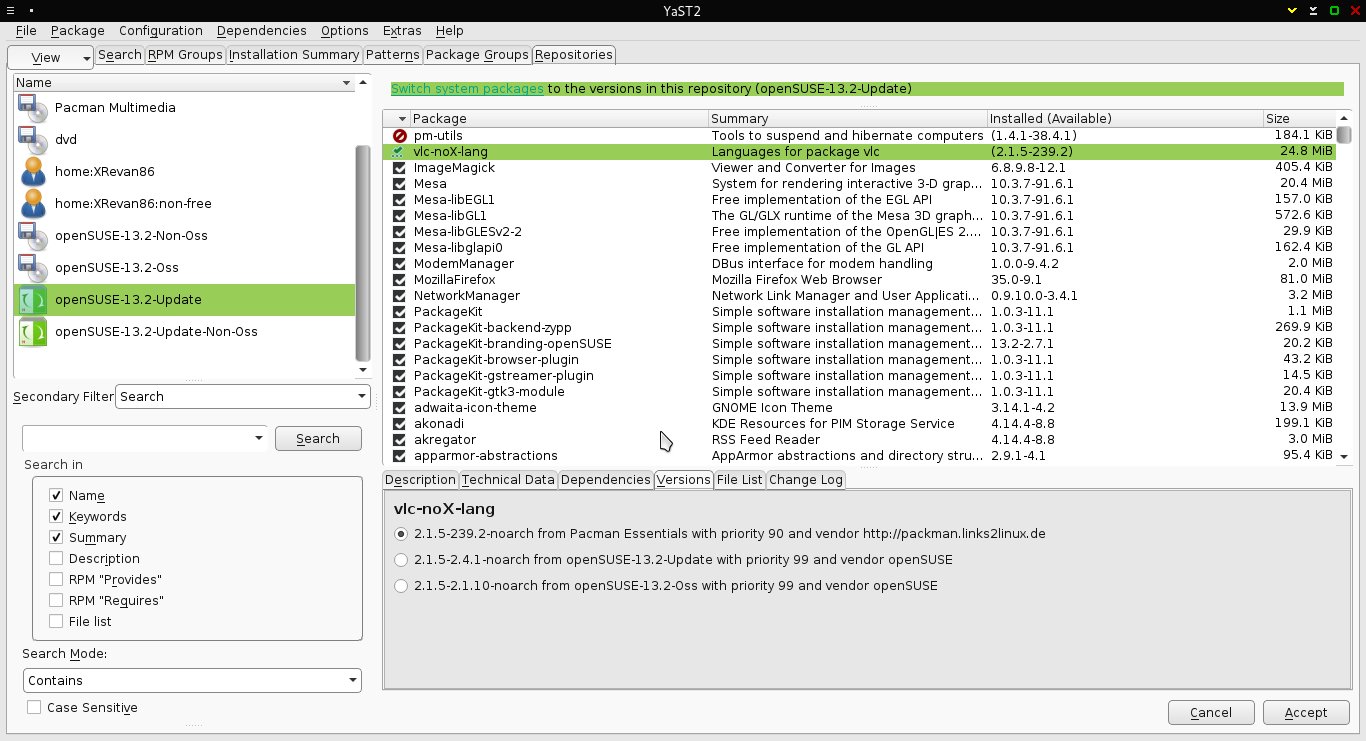The image size is (1366, 741).
Task: Uncheck the Name search option
Action: pos(56,496)
